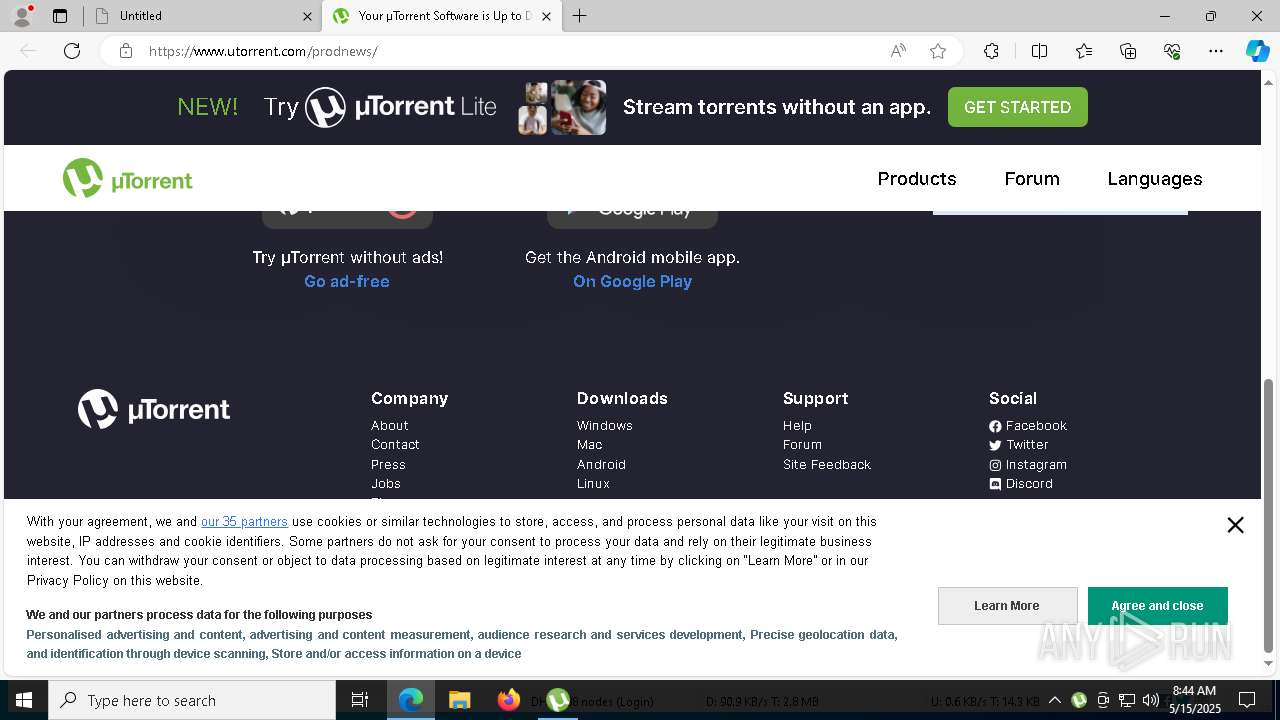Open the Press footer link
The height and width of the screenshot is (720, 1280).
click(388, 465)
